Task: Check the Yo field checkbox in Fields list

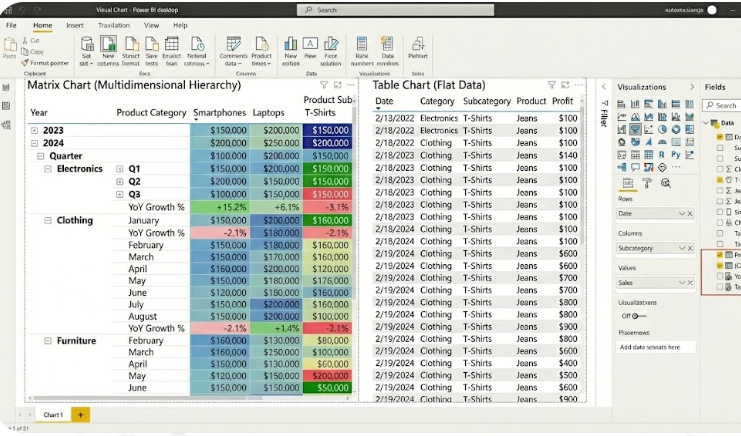Action: pyautogui.click(x=720, y=276)
